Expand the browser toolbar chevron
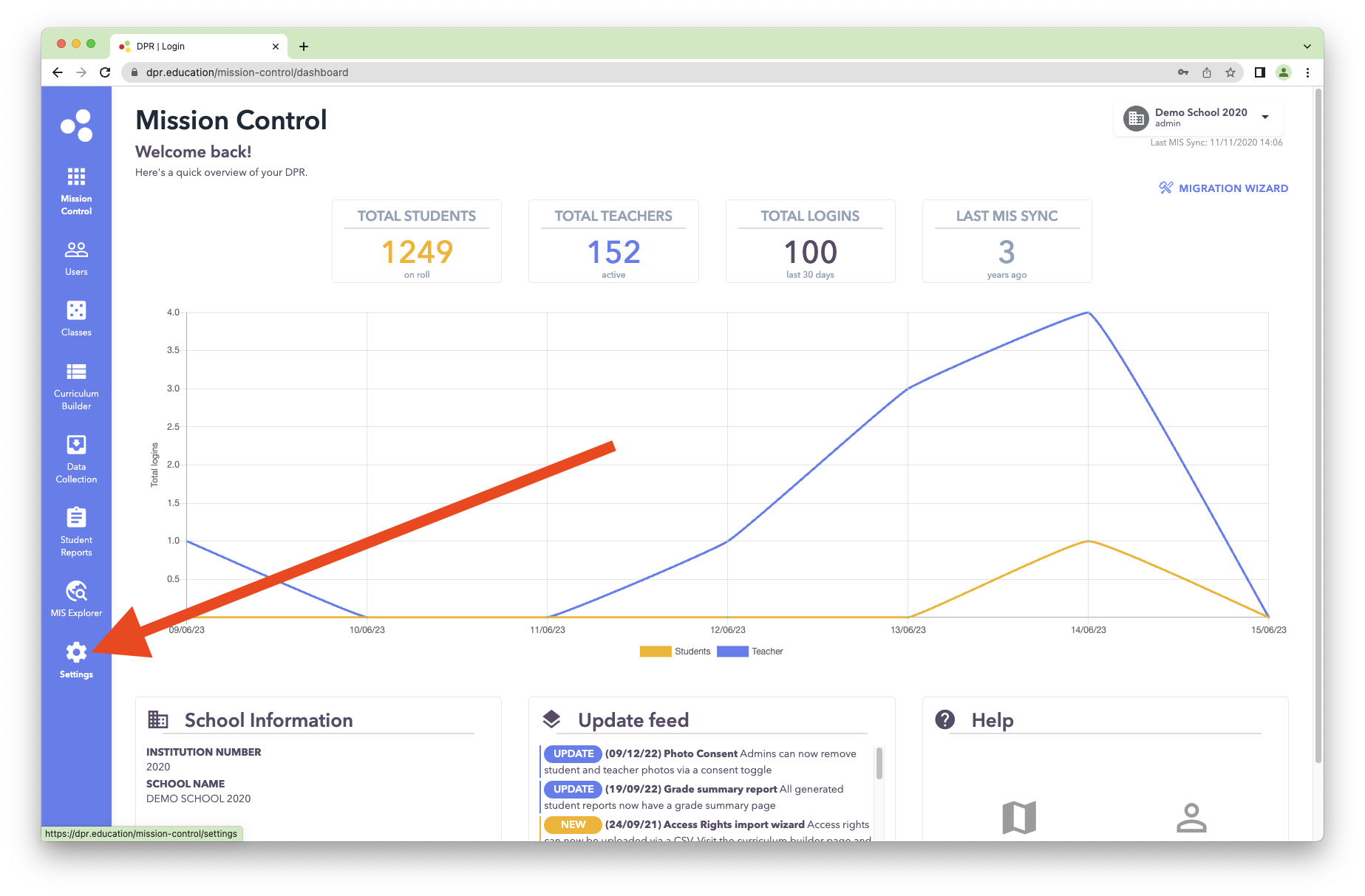 (x=1306, y=46)
